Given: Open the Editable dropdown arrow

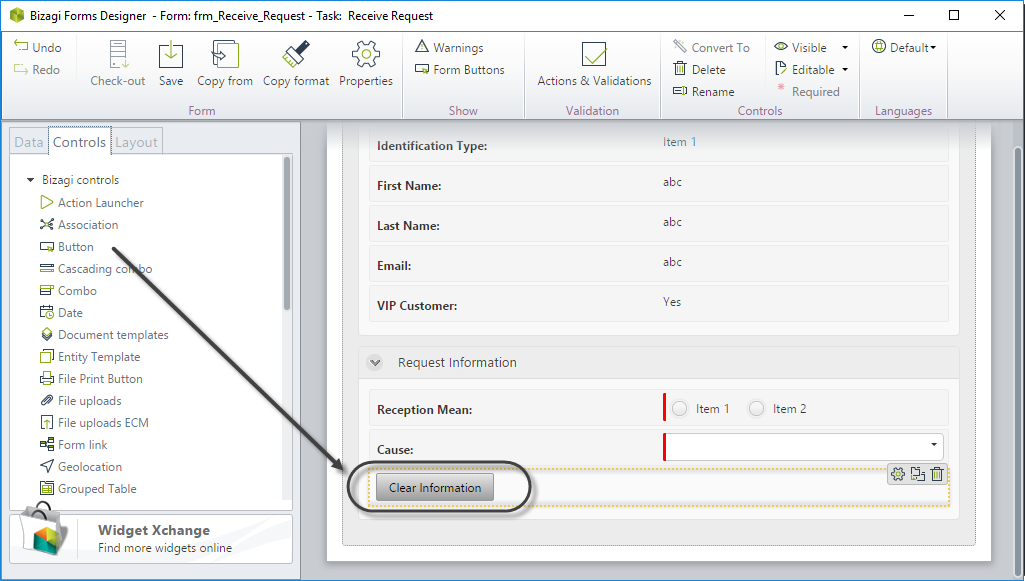Looking at the screenshot, I should (x=845, y=70).
